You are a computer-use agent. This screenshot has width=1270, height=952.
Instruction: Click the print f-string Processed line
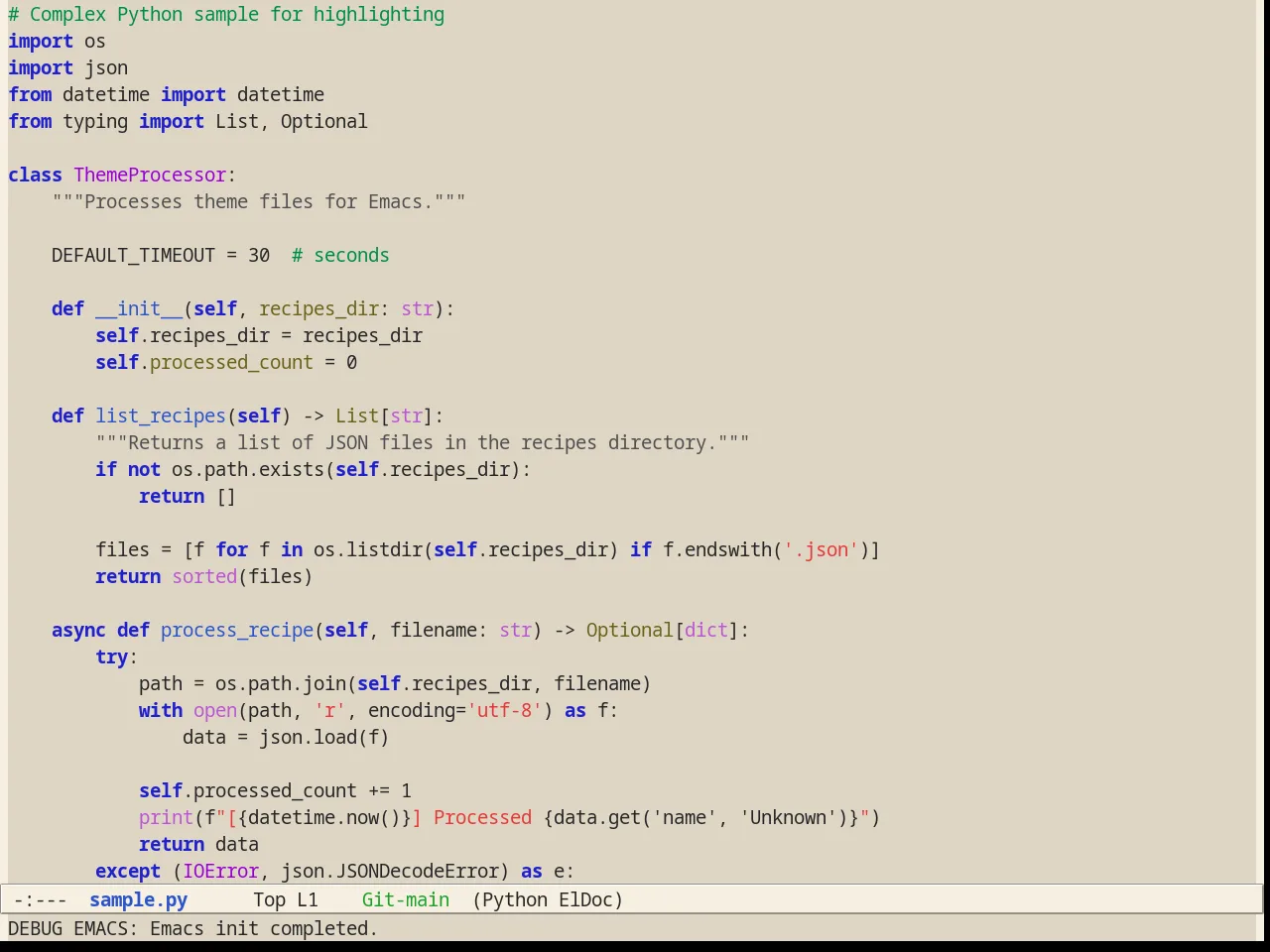tap(509, 817)
